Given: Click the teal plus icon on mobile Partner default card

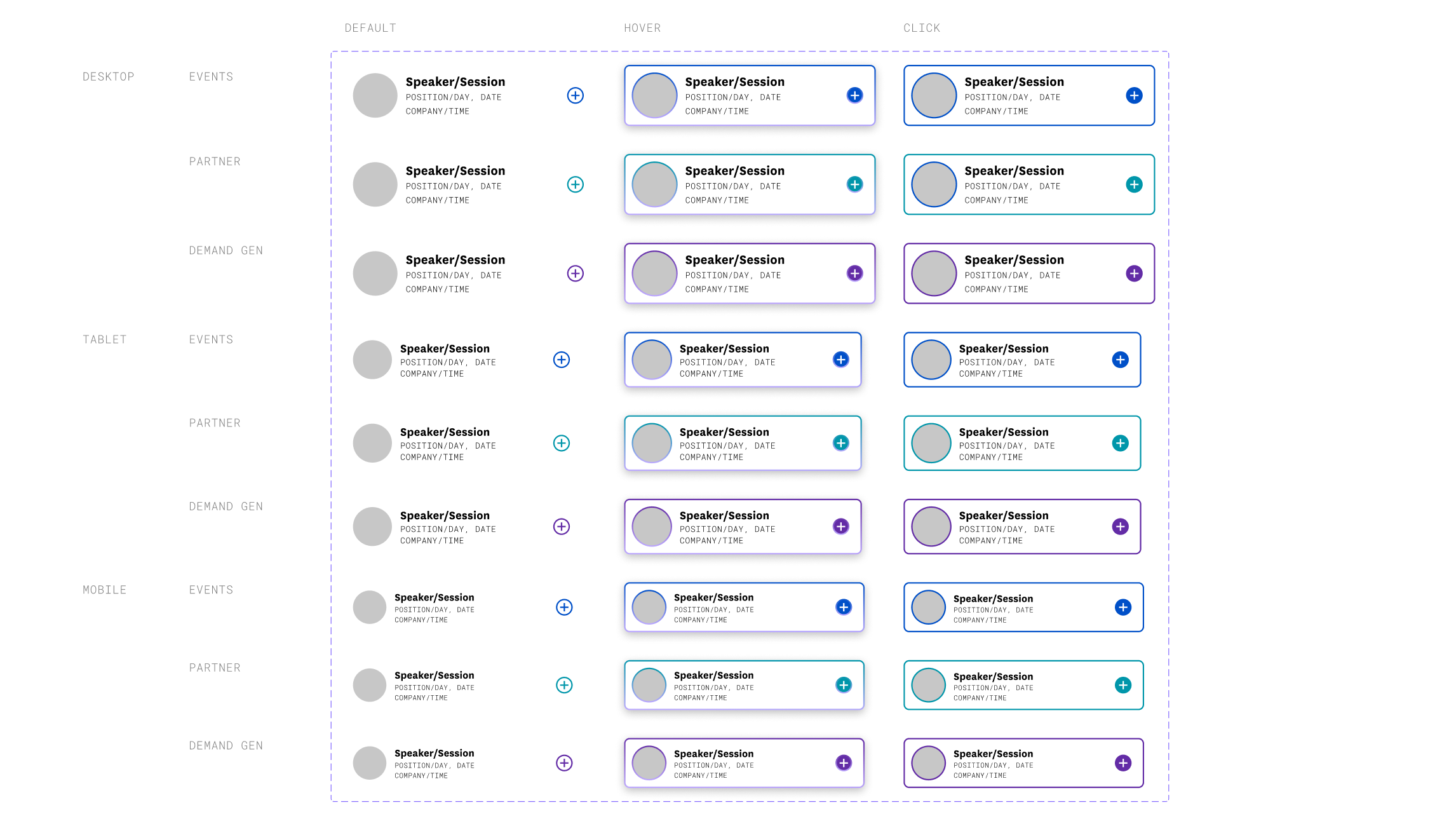Looking at the screenshot, I should (563, 685).
